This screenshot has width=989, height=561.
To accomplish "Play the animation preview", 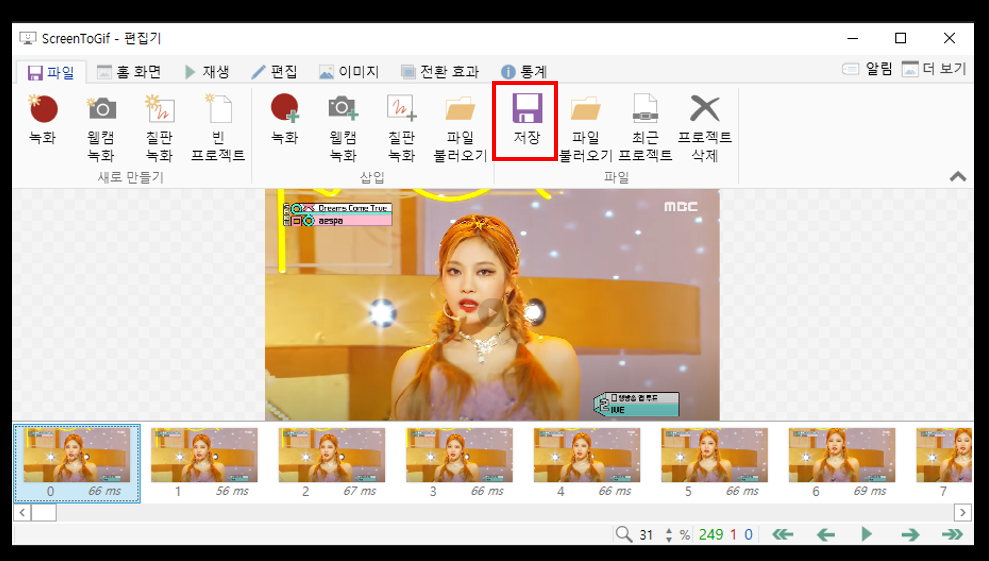I will click(867, 534).
